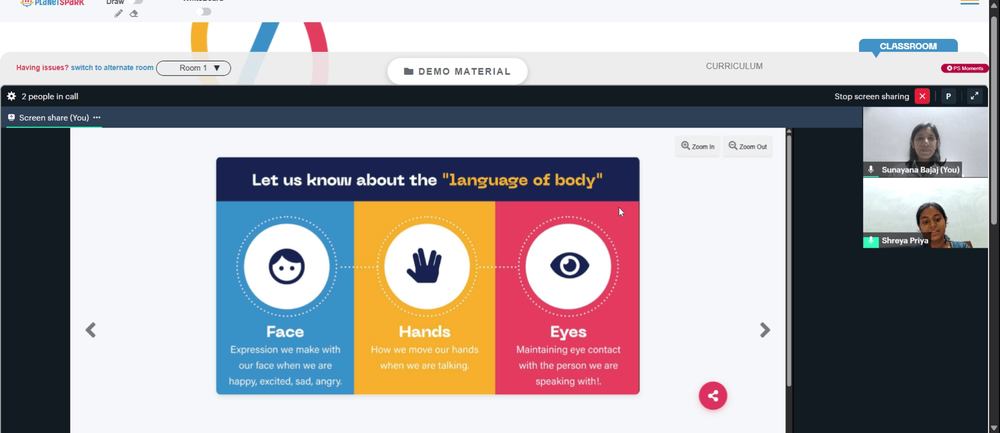Screen dimensions: 1000x433
Task: Click the PS Moments button
Action: pyautogui.click(x=965, y=68)
